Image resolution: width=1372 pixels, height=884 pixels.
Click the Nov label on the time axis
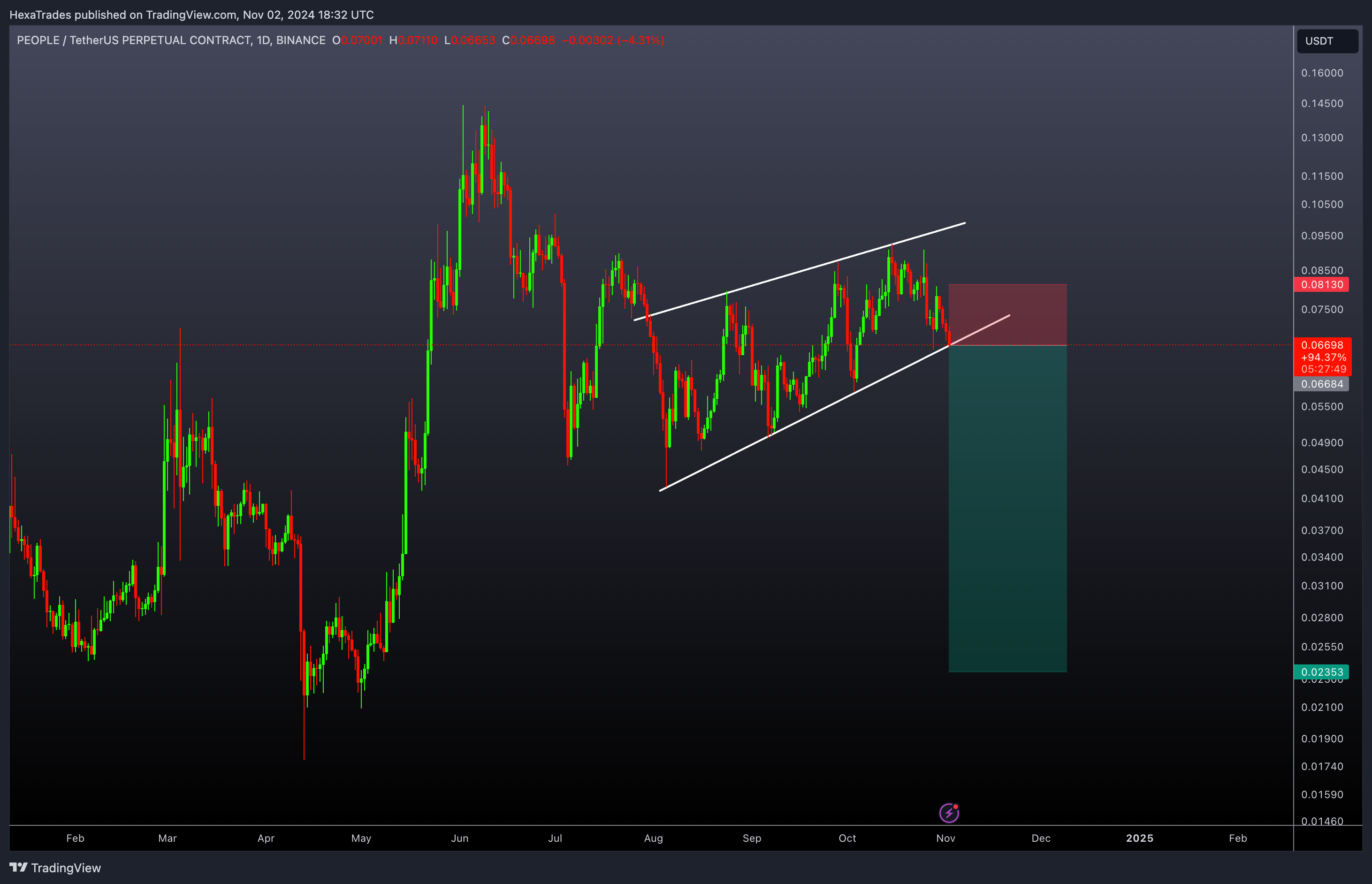(945, 838)
